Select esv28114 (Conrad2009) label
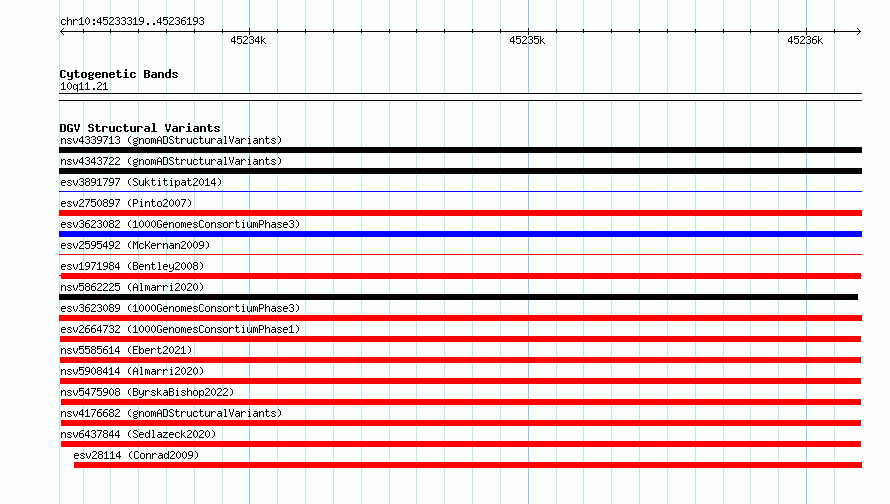 pos(136,455)
